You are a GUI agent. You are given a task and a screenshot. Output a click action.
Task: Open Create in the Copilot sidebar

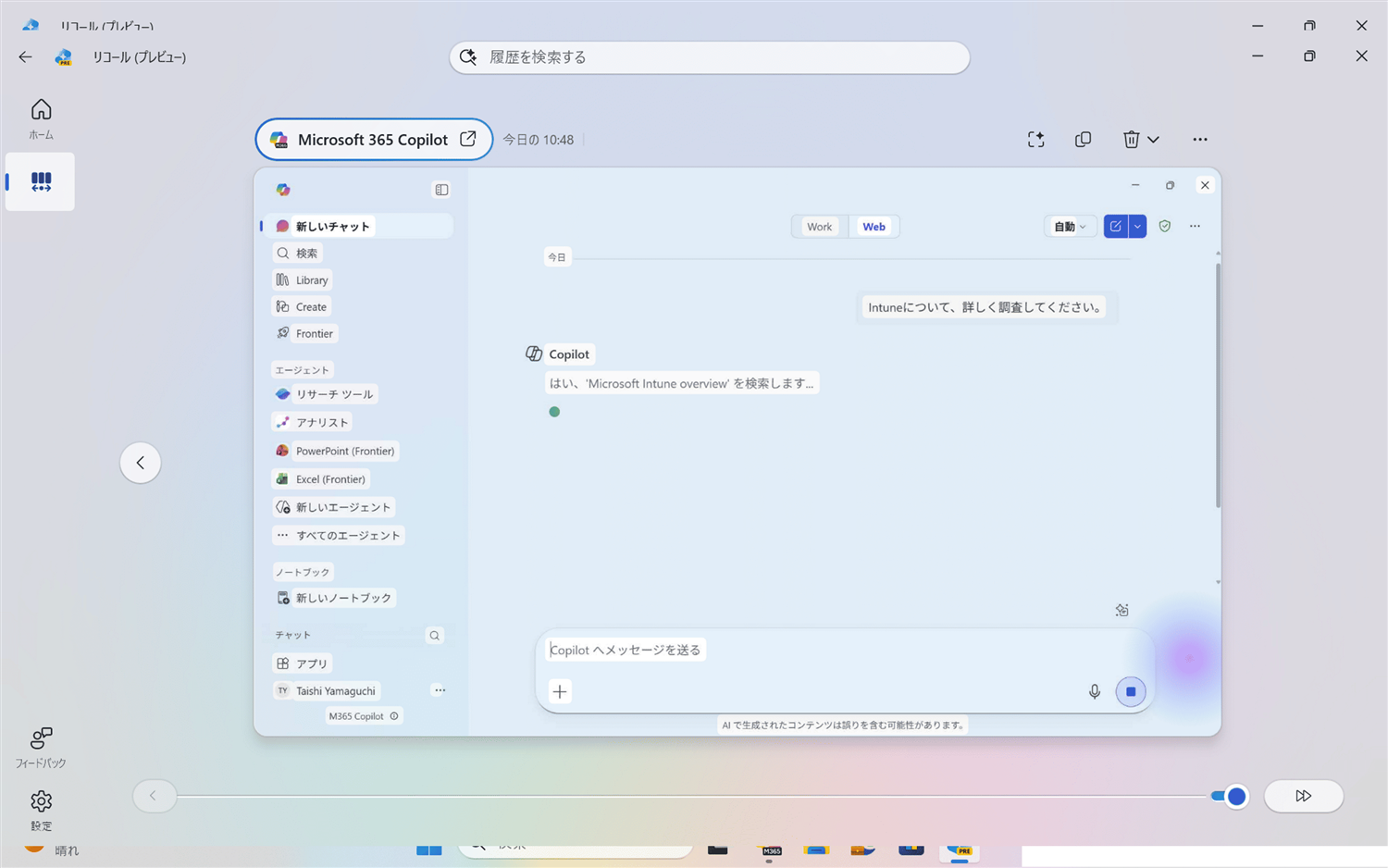click(x=302, y=306)
